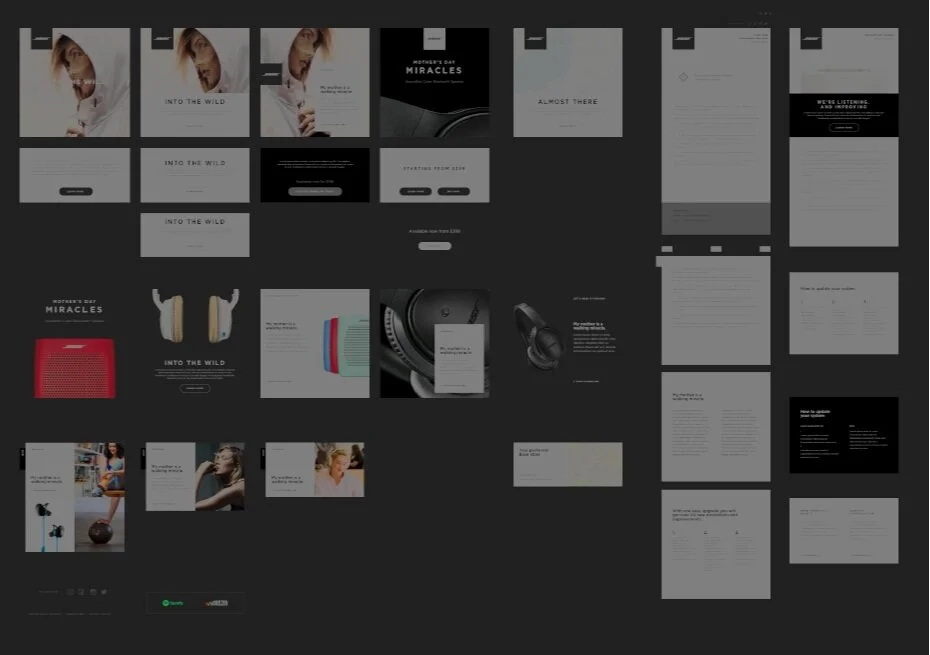
Task: Click the left SHOP button under STARTING FROM $299
Action: (415, 192)
